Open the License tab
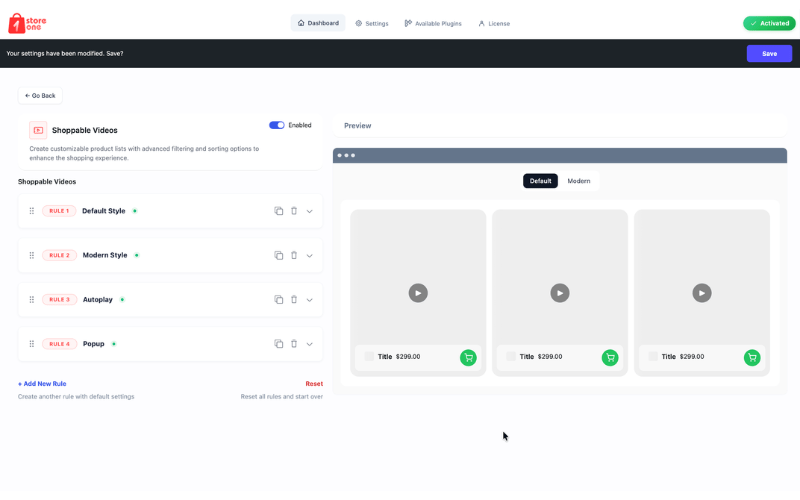Image resolution: width=800 pixels, height=500 pixels. [x=494, y=23]
